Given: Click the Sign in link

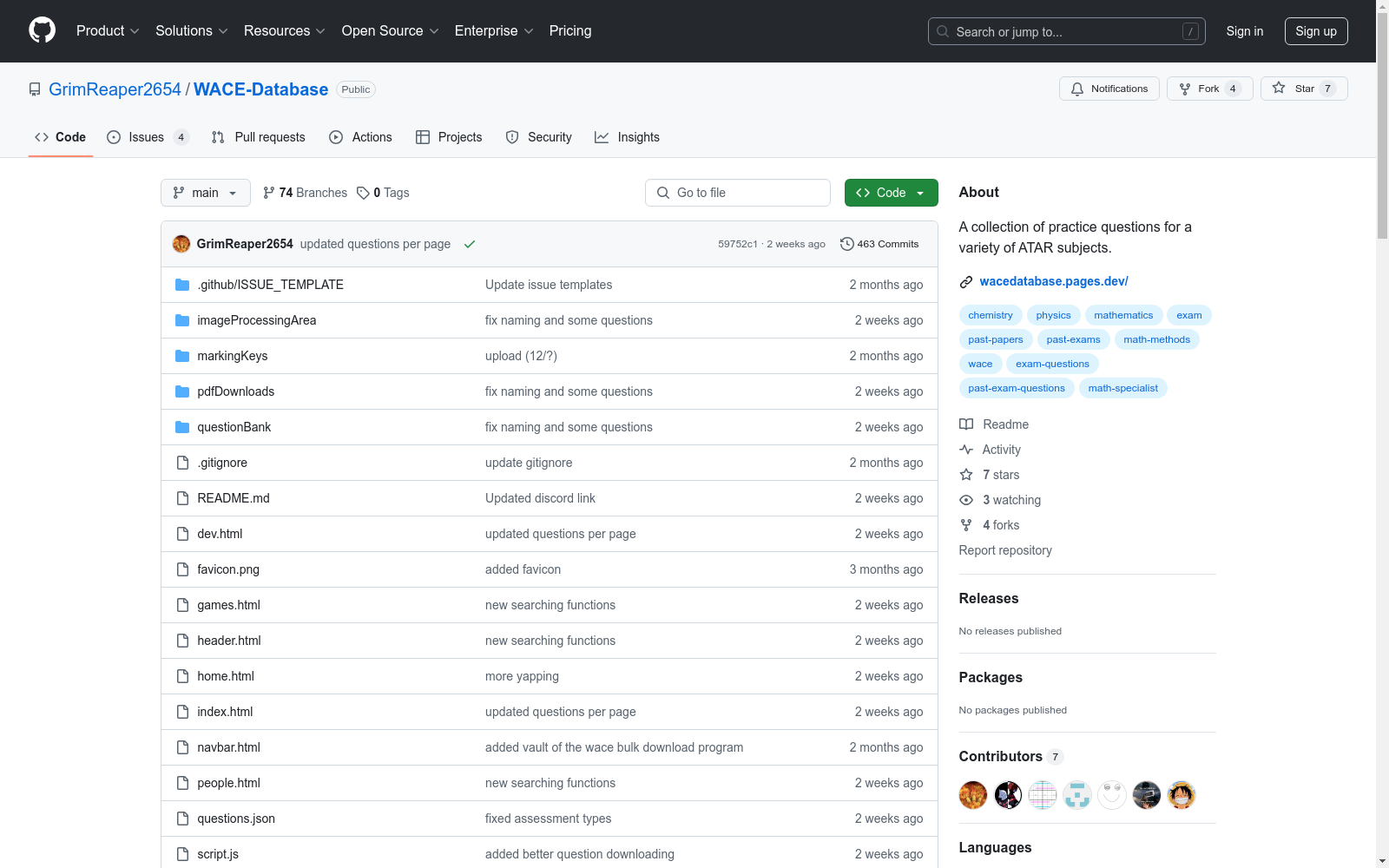Looking at the screenshot, I should point(1245,31).
